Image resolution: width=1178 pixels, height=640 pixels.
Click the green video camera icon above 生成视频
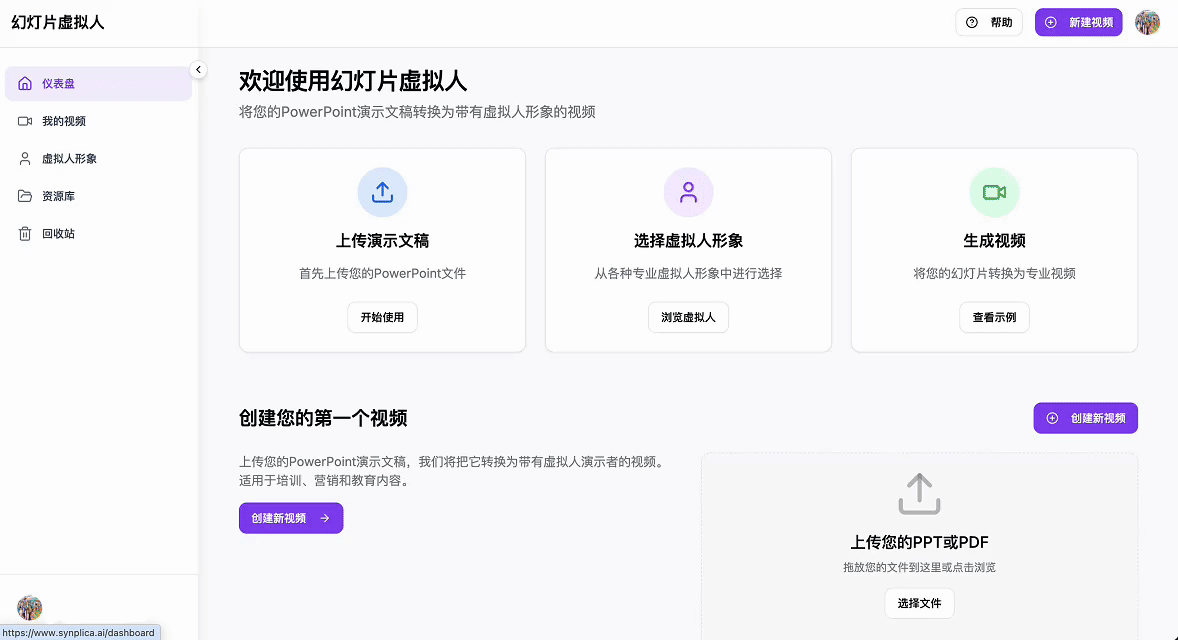click(994, 192)
